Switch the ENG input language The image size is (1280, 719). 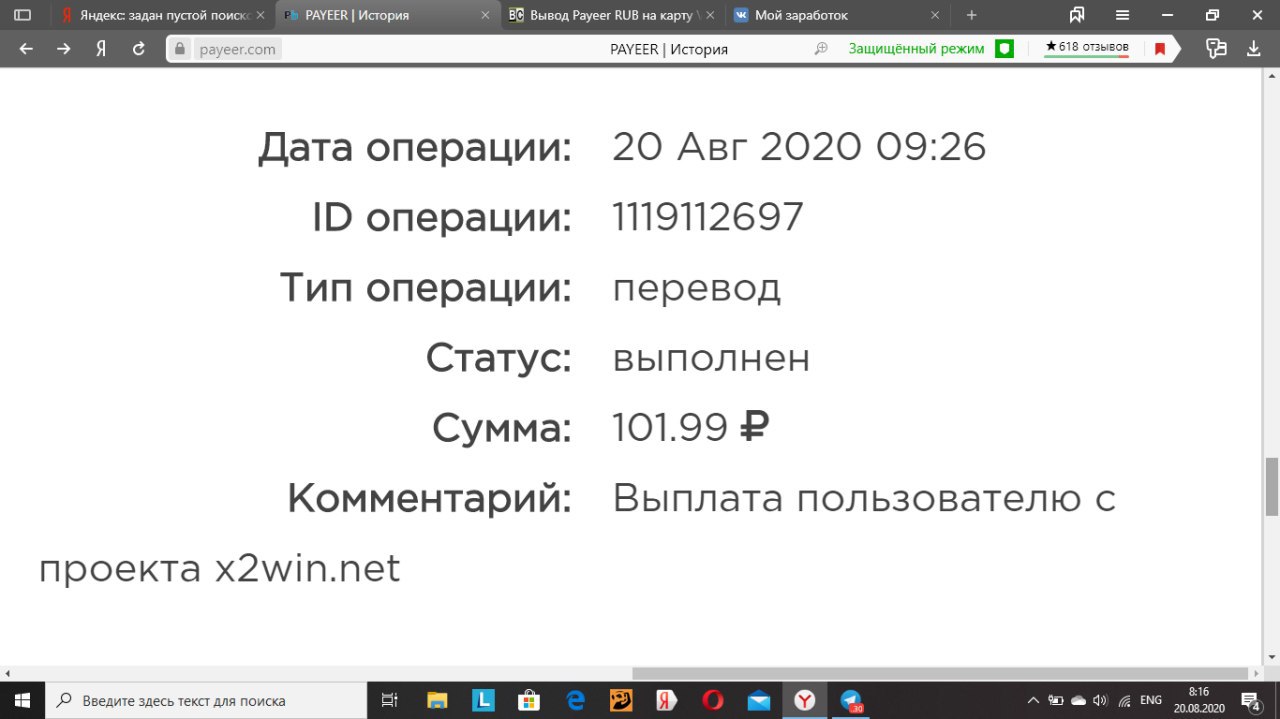pos(1151,700)
